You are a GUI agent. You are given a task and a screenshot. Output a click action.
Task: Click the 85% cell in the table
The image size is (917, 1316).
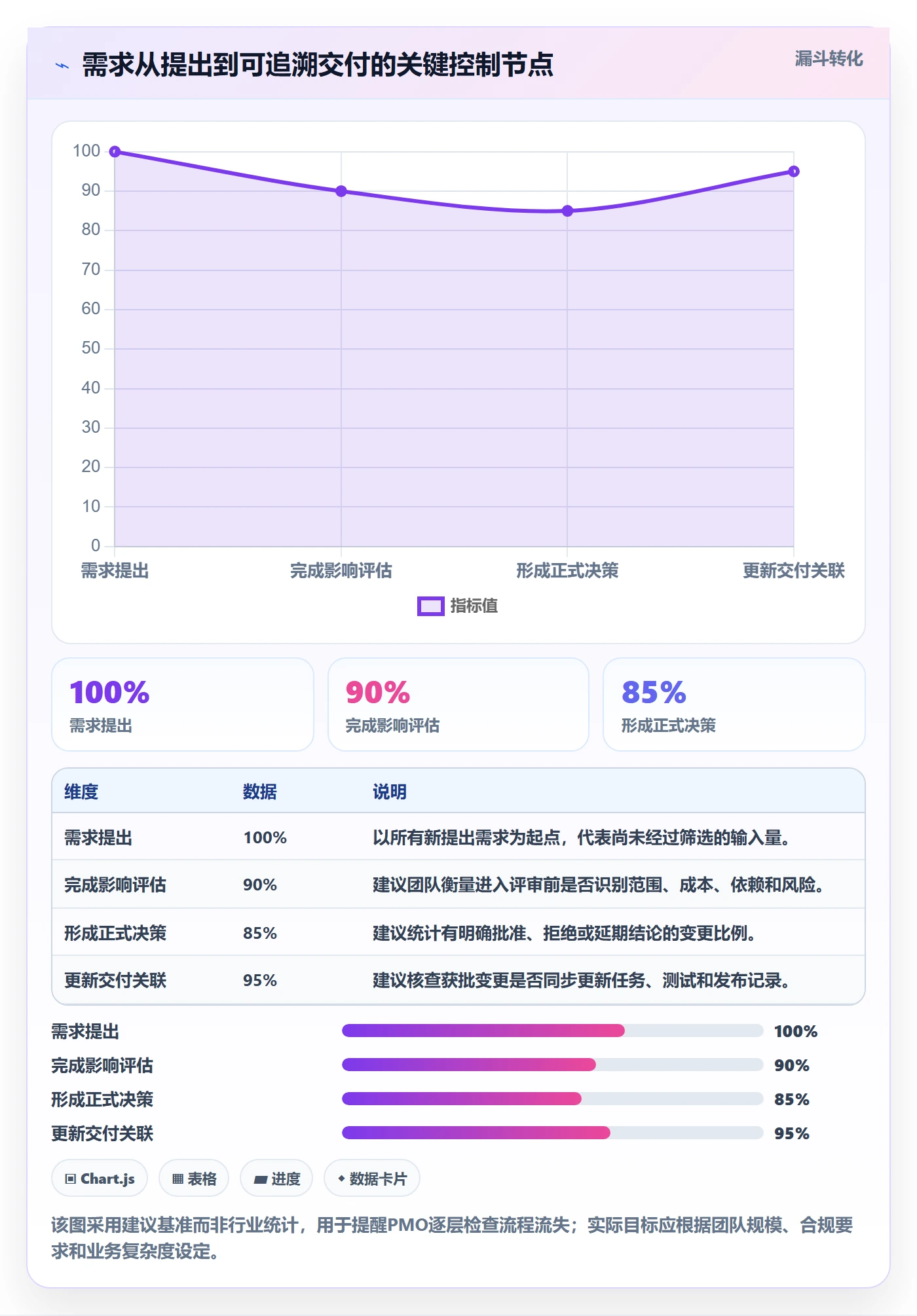point(260,933)
